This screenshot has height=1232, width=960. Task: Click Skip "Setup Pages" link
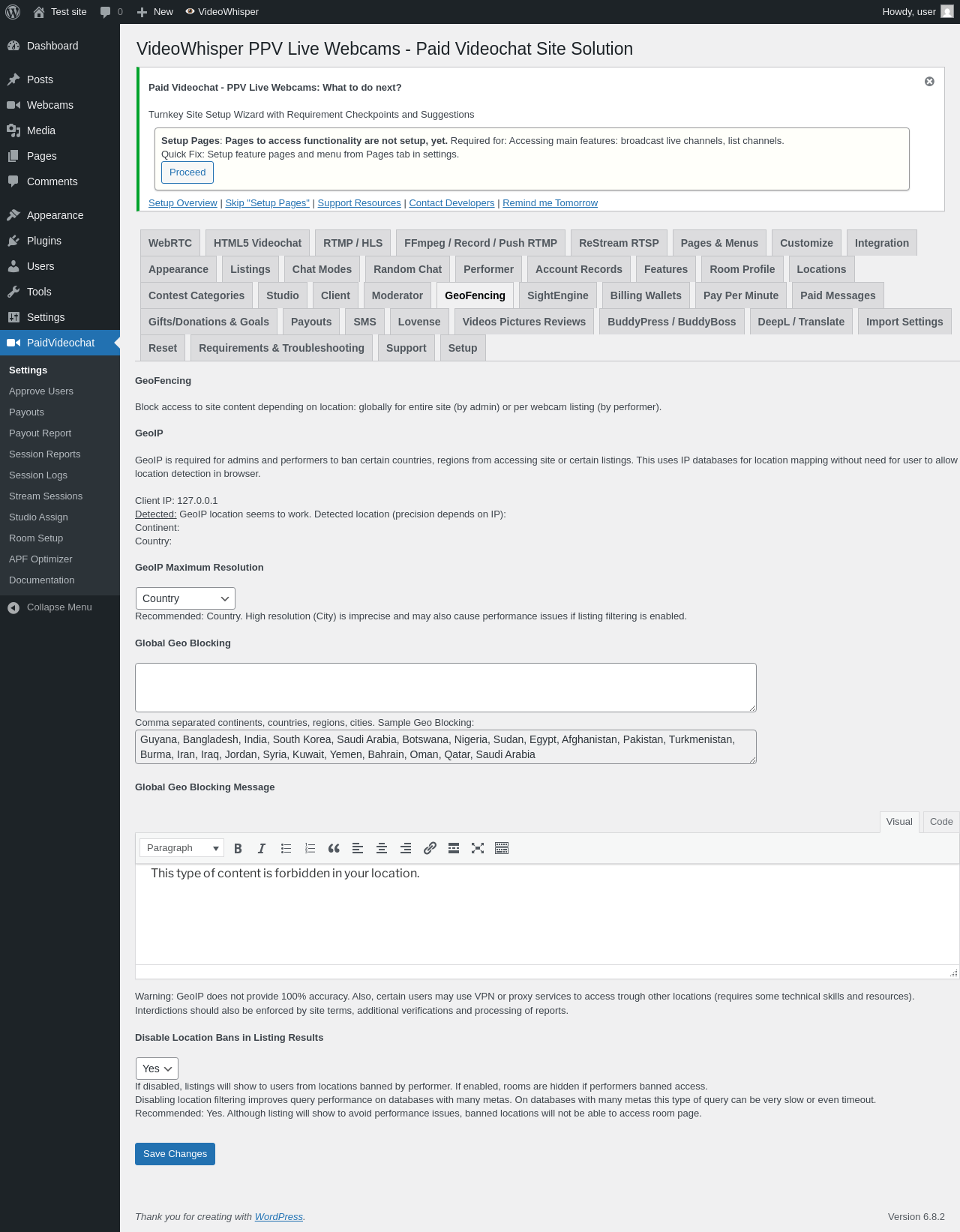click(268, 203)
